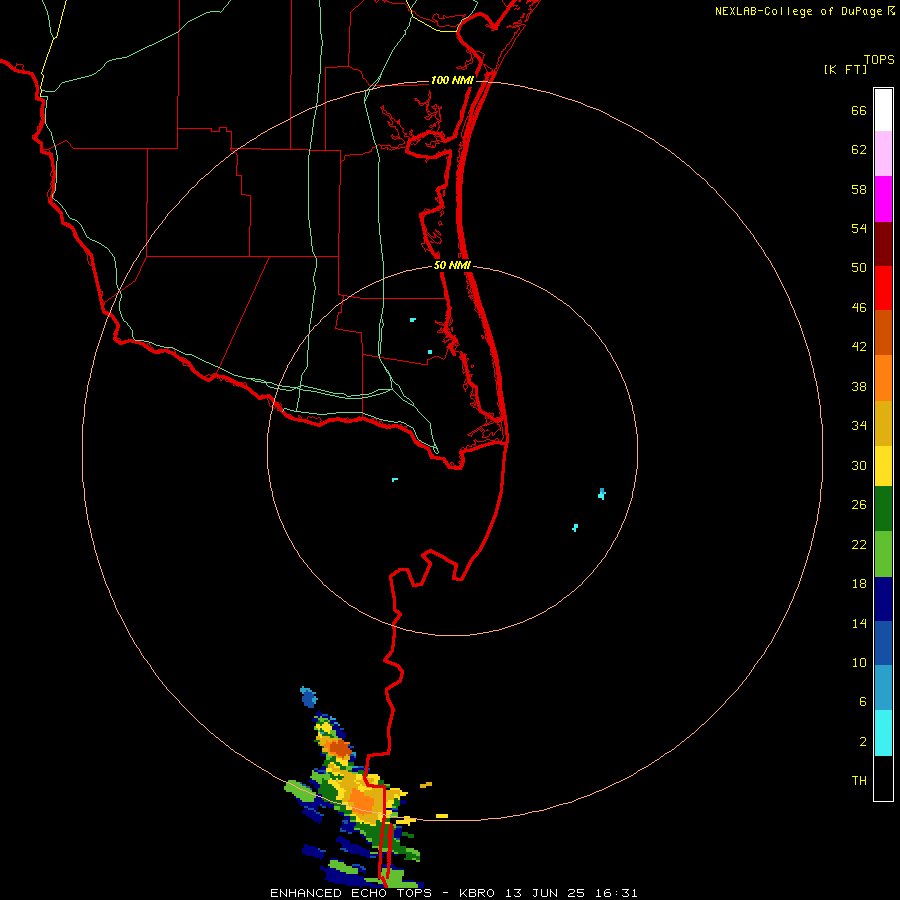Click the 100 NMI range ring label

452,80
